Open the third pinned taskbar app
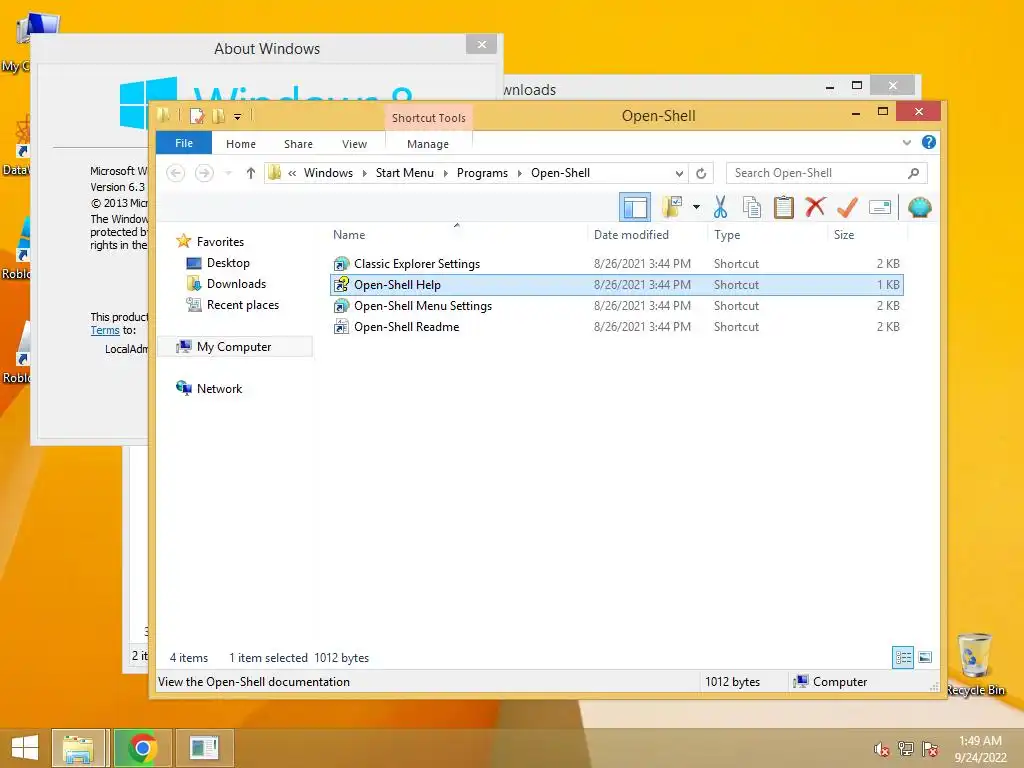This screenshot has height=768, width=1024. pos(204,748)
